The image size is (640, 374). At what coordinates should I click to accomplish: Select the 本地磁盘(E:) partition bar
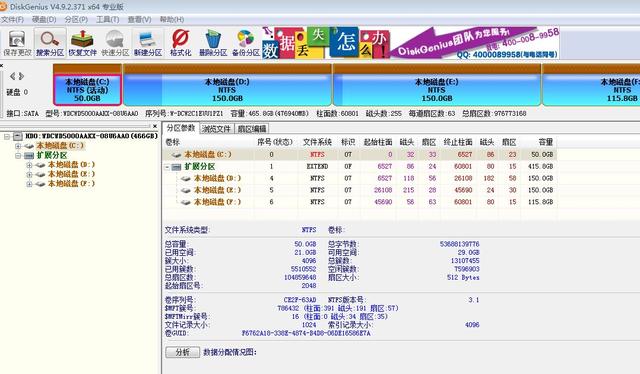tap(437, 85)
